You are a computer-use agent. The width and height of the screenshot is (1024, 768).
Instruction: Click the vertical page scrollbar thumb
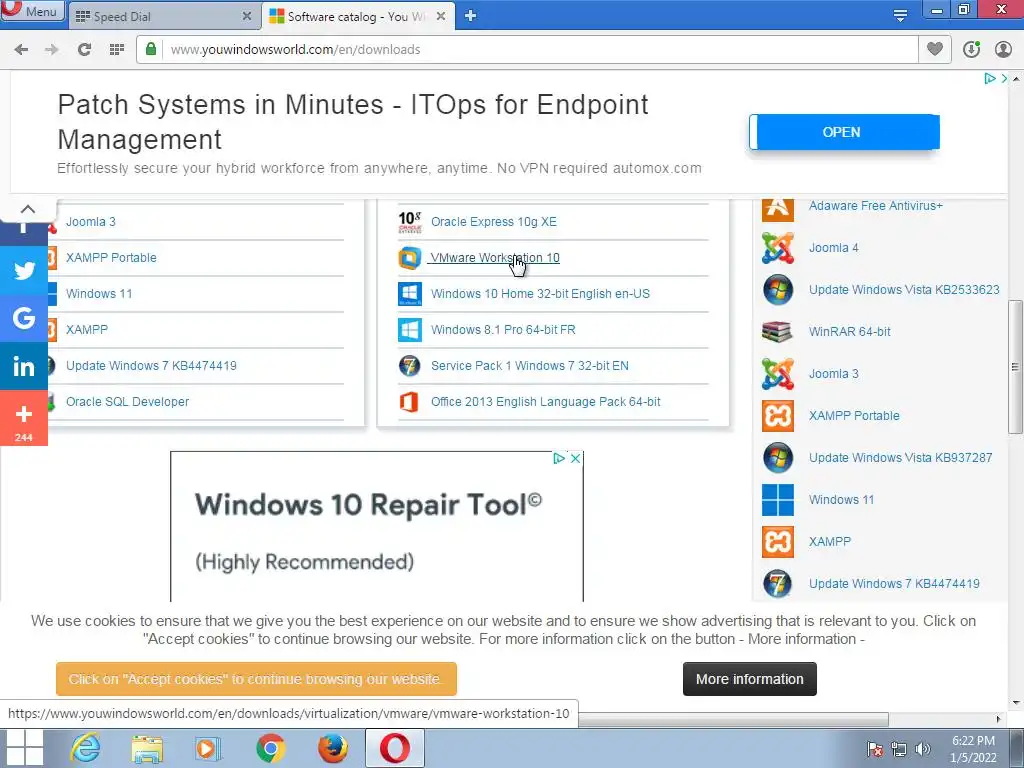pyautogui.click(x=1015, y=367)
